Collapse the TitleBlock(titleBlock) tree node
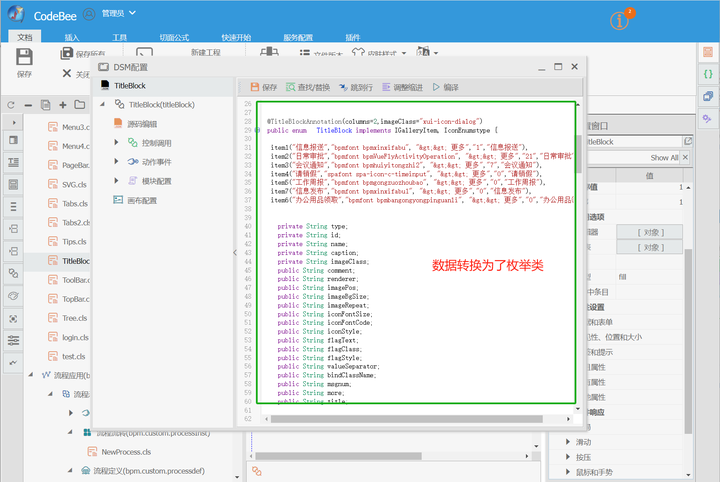Viewport: 720px width, 482px height. pyautogui.click(x=103, y=105)
